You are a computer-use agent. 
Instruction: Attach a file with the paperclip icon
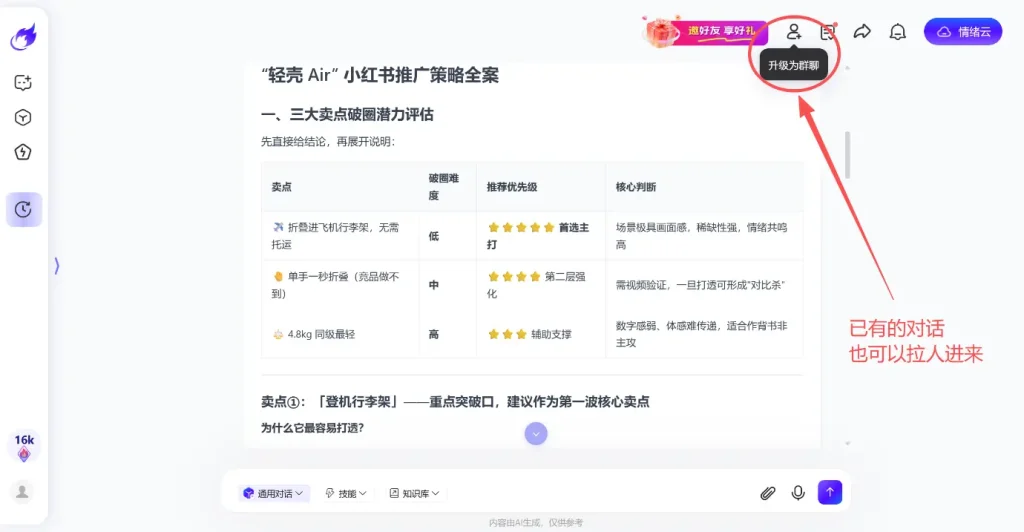768,492
